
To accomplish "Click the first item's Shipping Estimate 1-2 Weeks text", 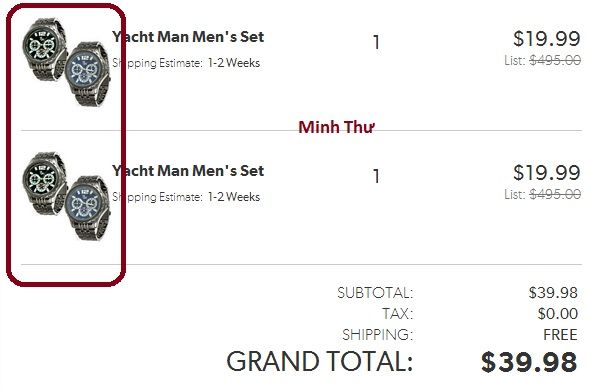I will coord(186,63).
